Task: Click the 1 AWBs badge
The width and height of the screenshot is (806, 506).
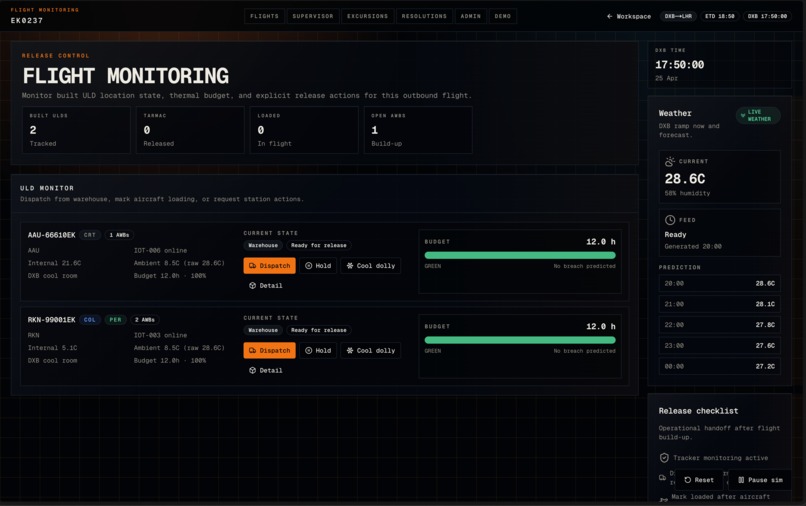Action: [119, 235]
